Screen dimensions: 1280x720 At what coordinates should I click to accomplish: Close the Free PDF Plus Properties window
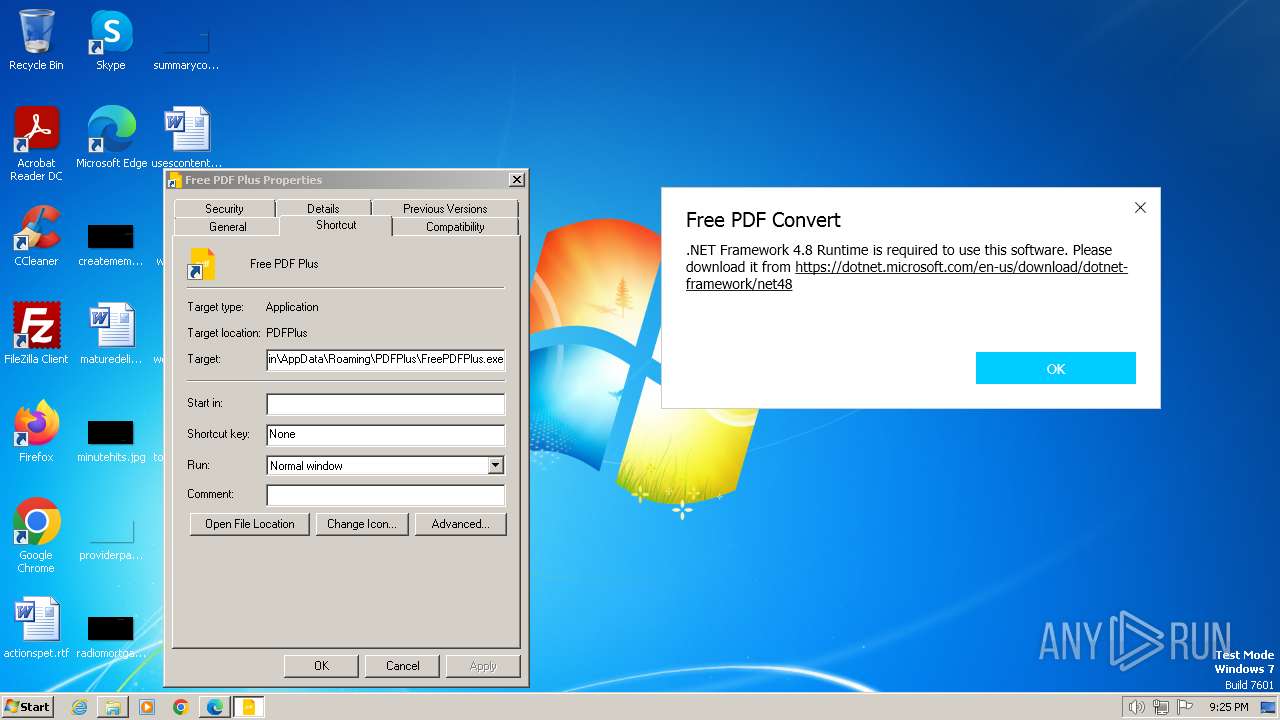click(x=516, y=180)
